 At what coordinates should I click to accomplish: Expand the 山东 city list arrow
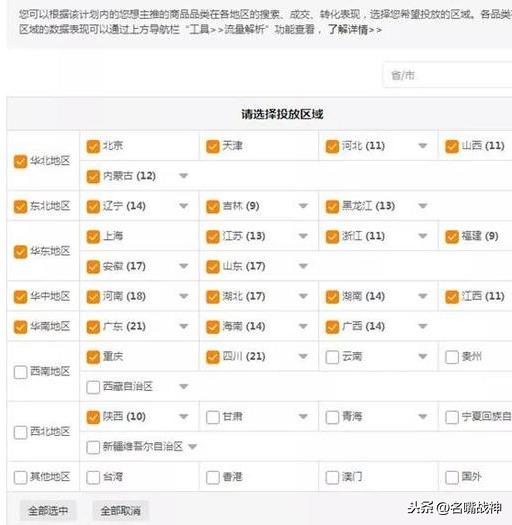click(x=303, y=266)
